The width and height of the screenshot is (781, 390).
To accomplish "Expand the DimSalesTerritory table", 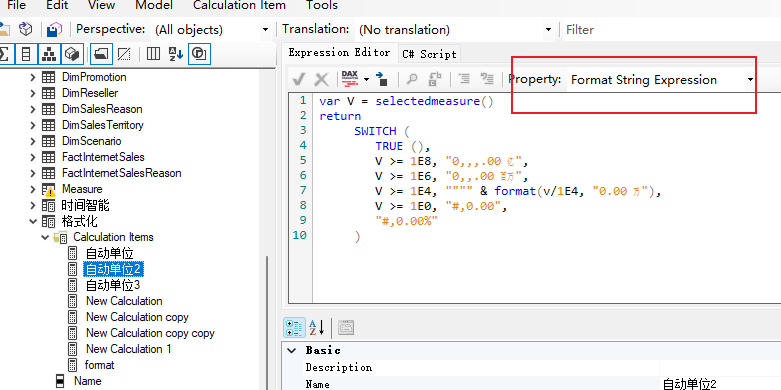I will 33,125.
